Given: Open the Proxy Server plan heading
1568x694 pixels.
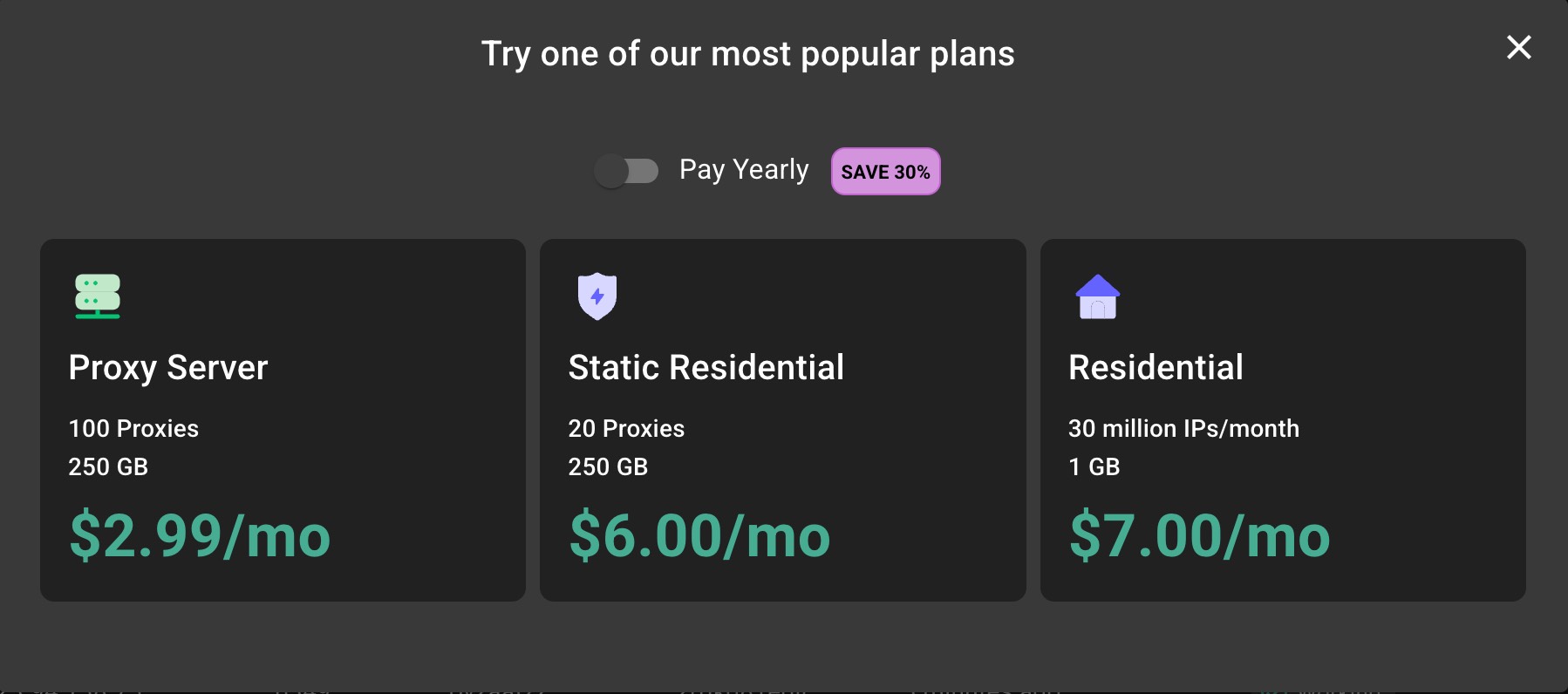Looking at the screenshot, I should [x=168, y=368].
